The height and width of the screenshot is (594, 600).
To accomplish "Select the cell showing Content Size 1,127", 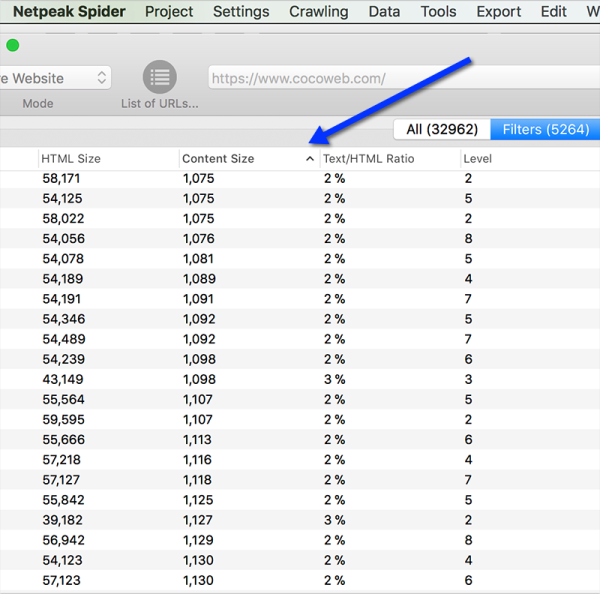I will pos(198,520).
